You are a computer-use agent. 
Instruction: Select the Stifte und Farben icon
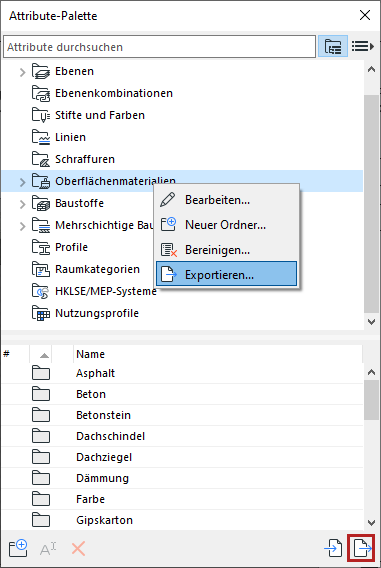[41, 115]
